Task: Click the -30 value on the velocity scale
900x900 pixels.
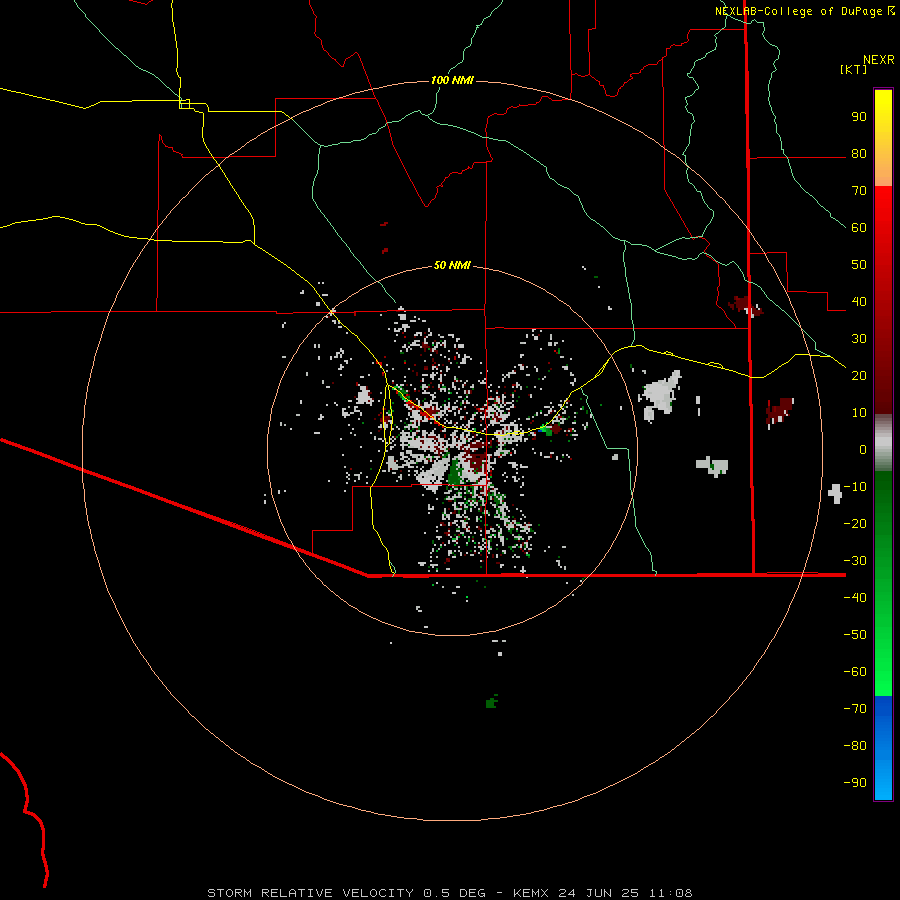Action: pyautogui.click(x=855, y=561)
